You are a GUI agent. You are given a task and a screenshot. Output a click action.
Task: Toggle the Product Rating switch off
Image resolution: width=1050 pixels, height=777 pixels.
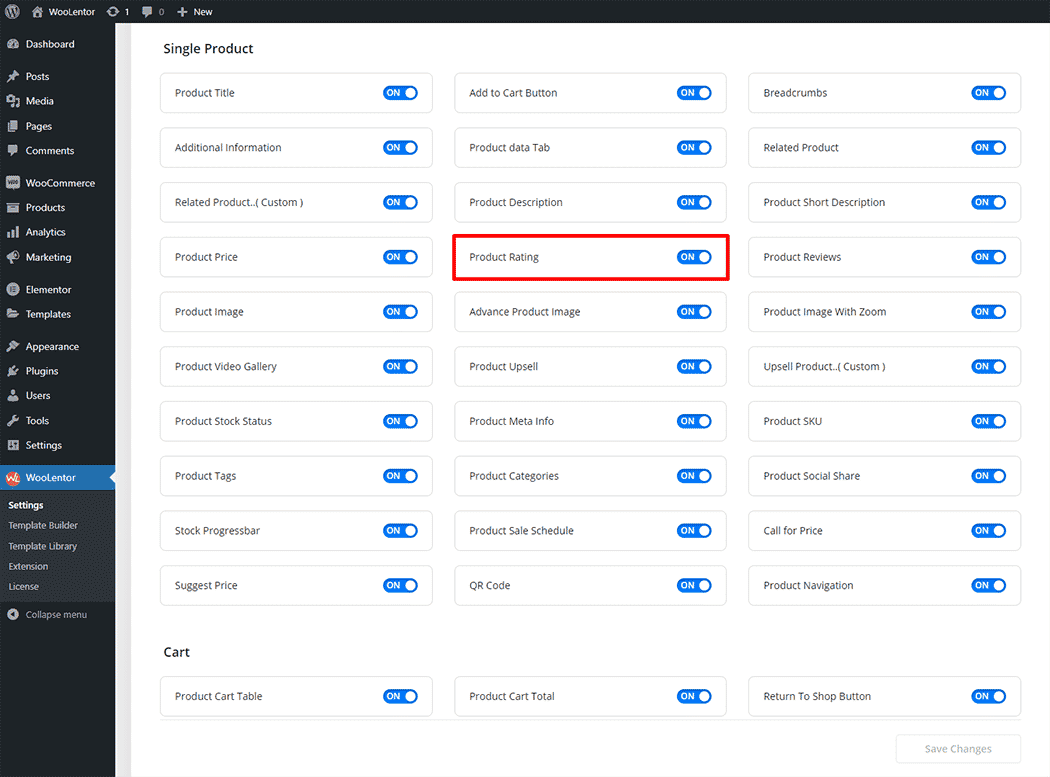[x=694, y=257]
